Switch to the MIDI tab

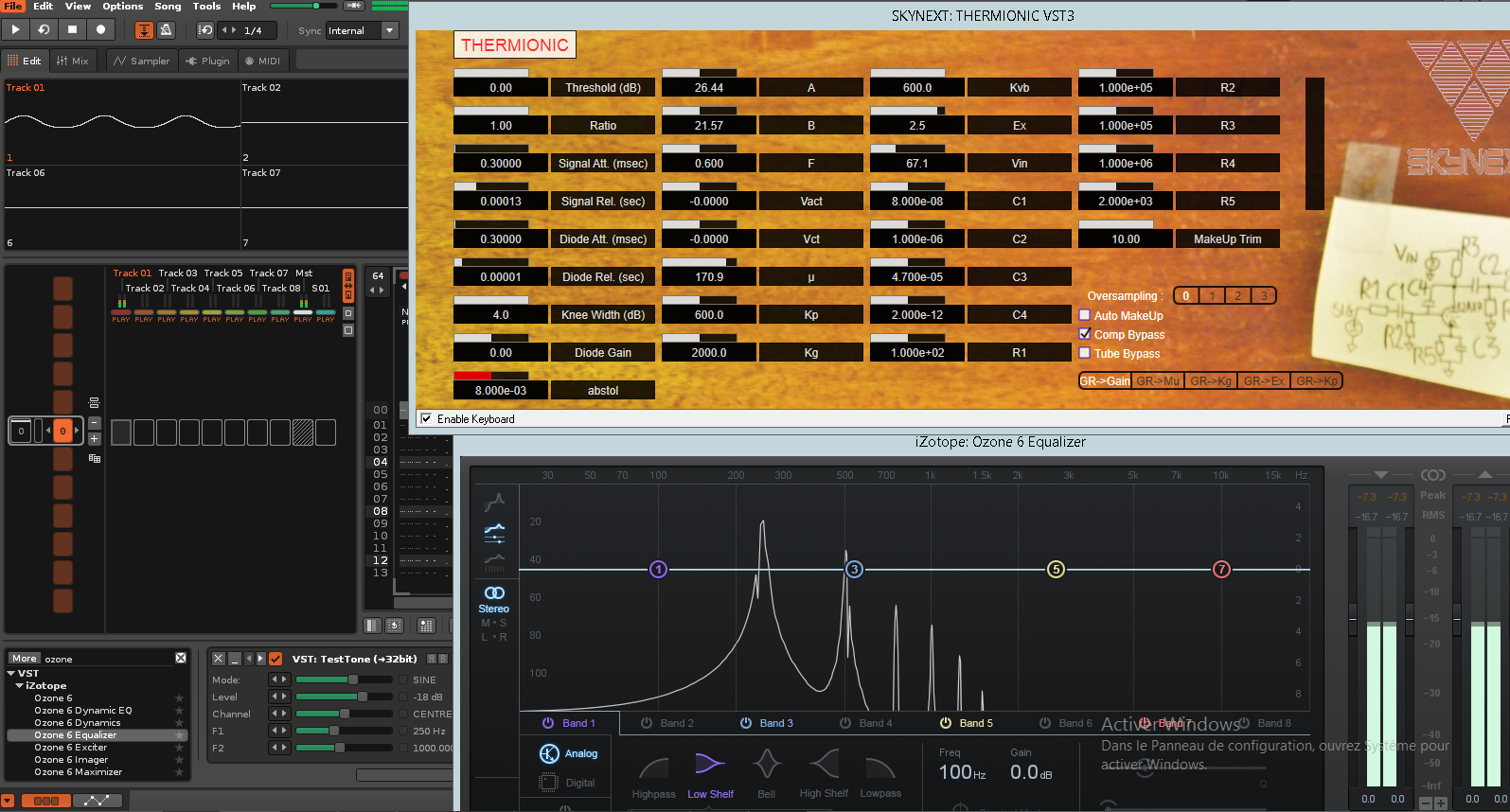[263, 61]
